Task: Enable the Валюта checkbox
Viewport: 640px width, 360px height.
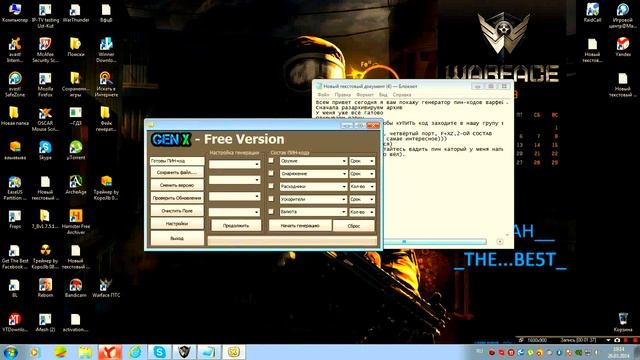Action: pyautogui.click(x=271, y=212)
